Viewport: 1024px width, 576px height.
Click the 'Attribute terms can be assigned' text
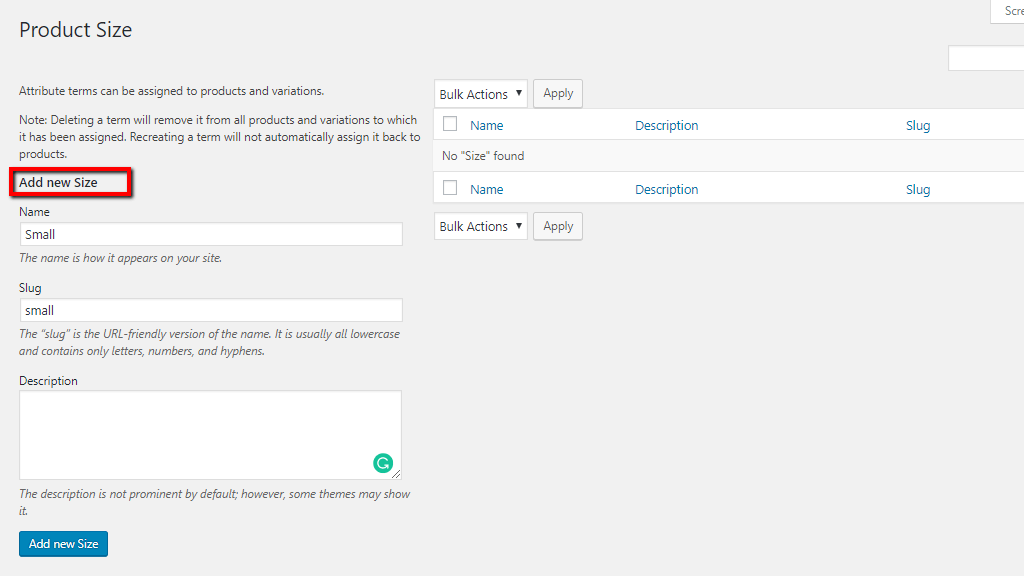point(171,91)
